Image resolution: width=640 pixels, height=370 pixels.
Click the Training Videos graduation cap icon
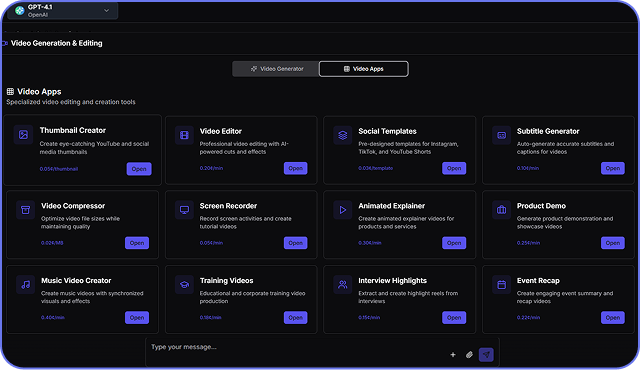(x=184, y=284)
